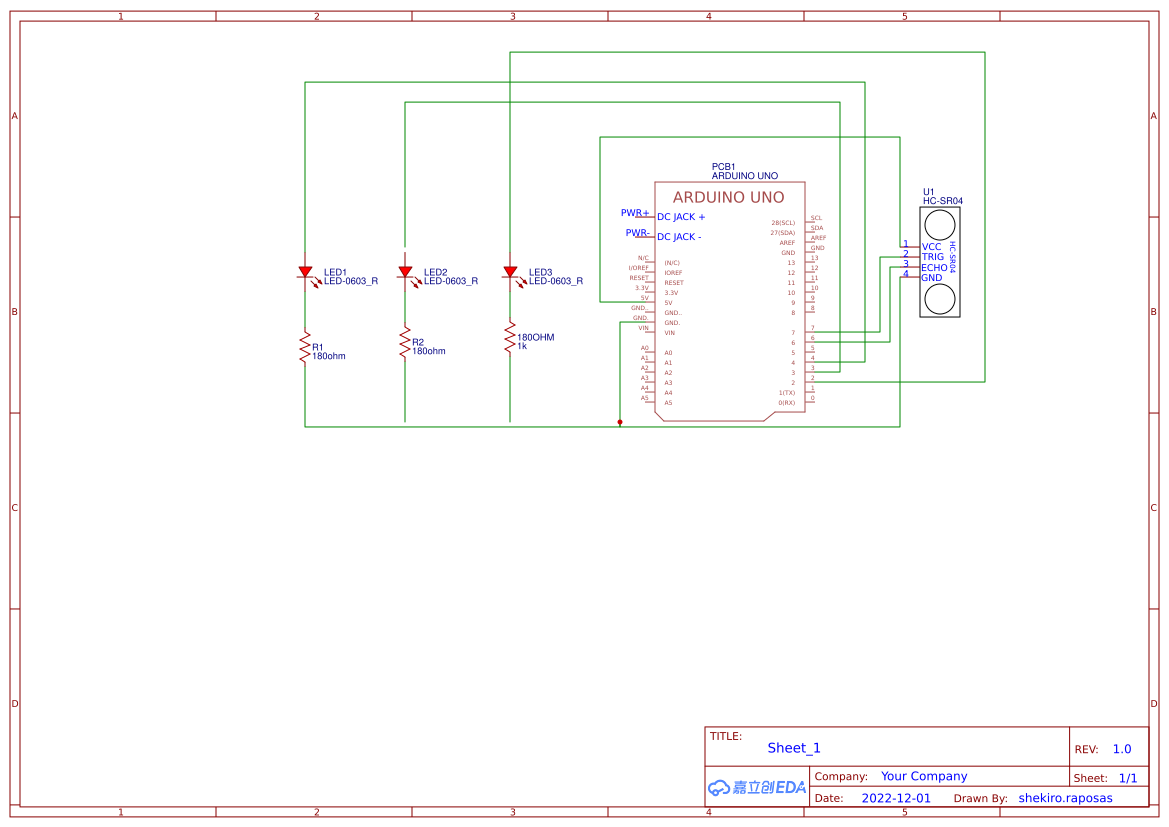Click the junction dot below Arduino VIN

(x=620, y=422)
